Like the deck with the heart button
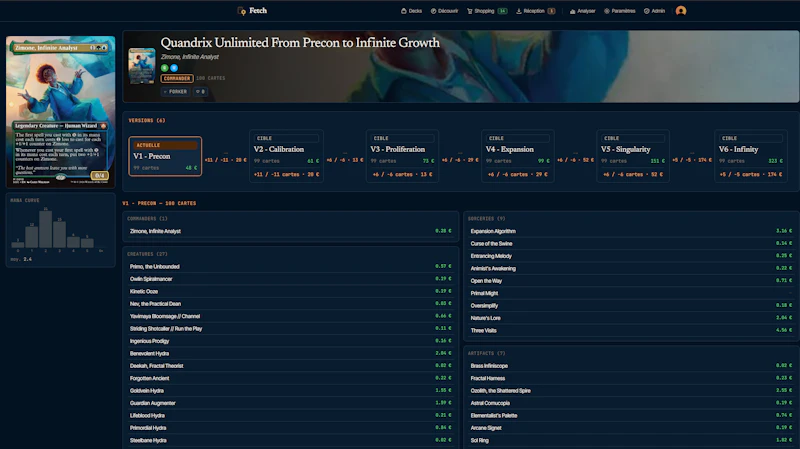The image size is (800, 449). [x=201, y=92]
